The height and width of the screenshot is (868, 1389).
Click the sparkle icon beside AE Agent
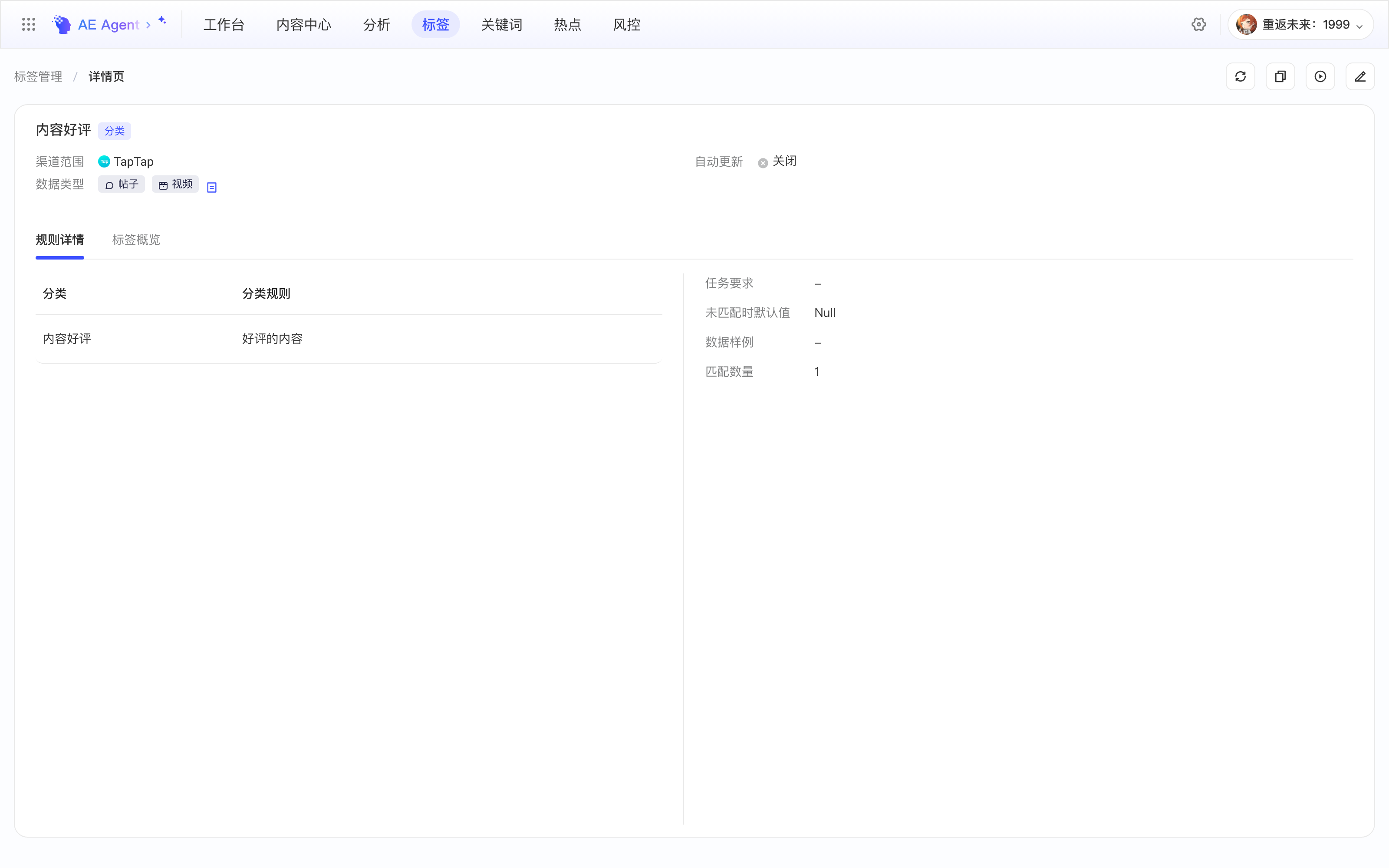pos(162,20)
